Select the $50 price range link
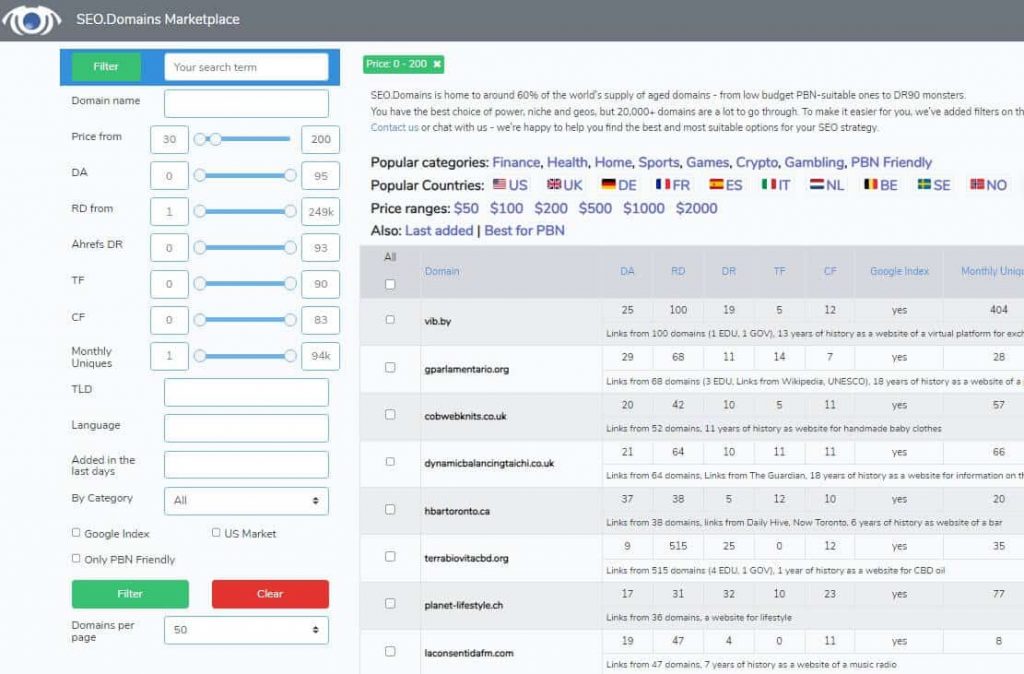 click(x=466, y=208)
